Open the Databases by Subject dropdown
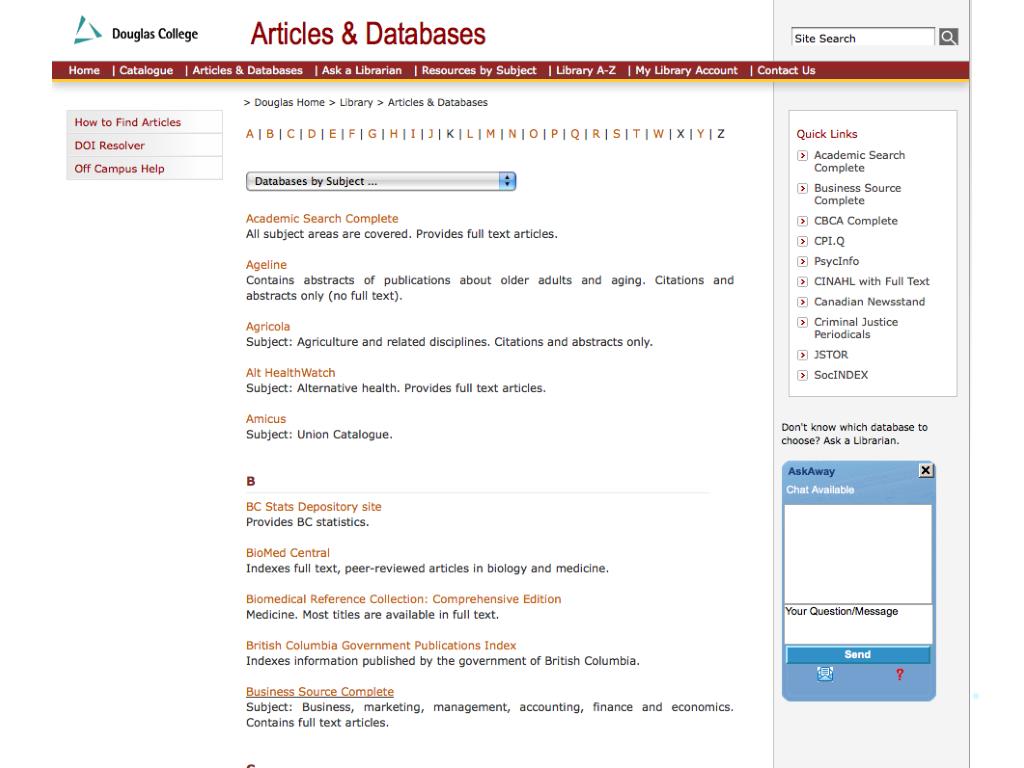Screen dimensions: 1024x768 (x=381, y=181)
